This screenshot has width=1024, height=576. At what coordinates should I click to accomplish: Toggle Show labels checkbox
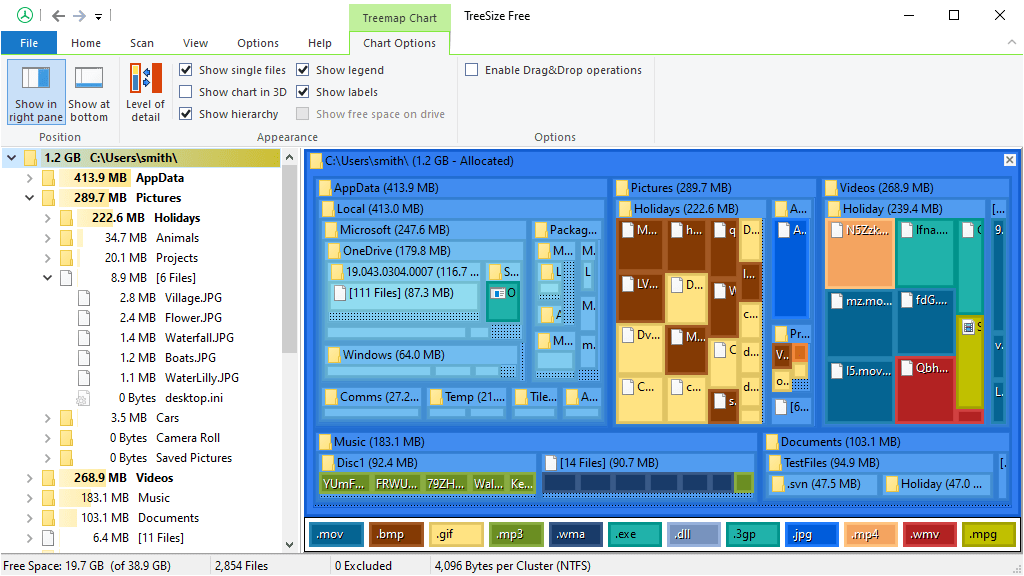(x=302, y=92)
